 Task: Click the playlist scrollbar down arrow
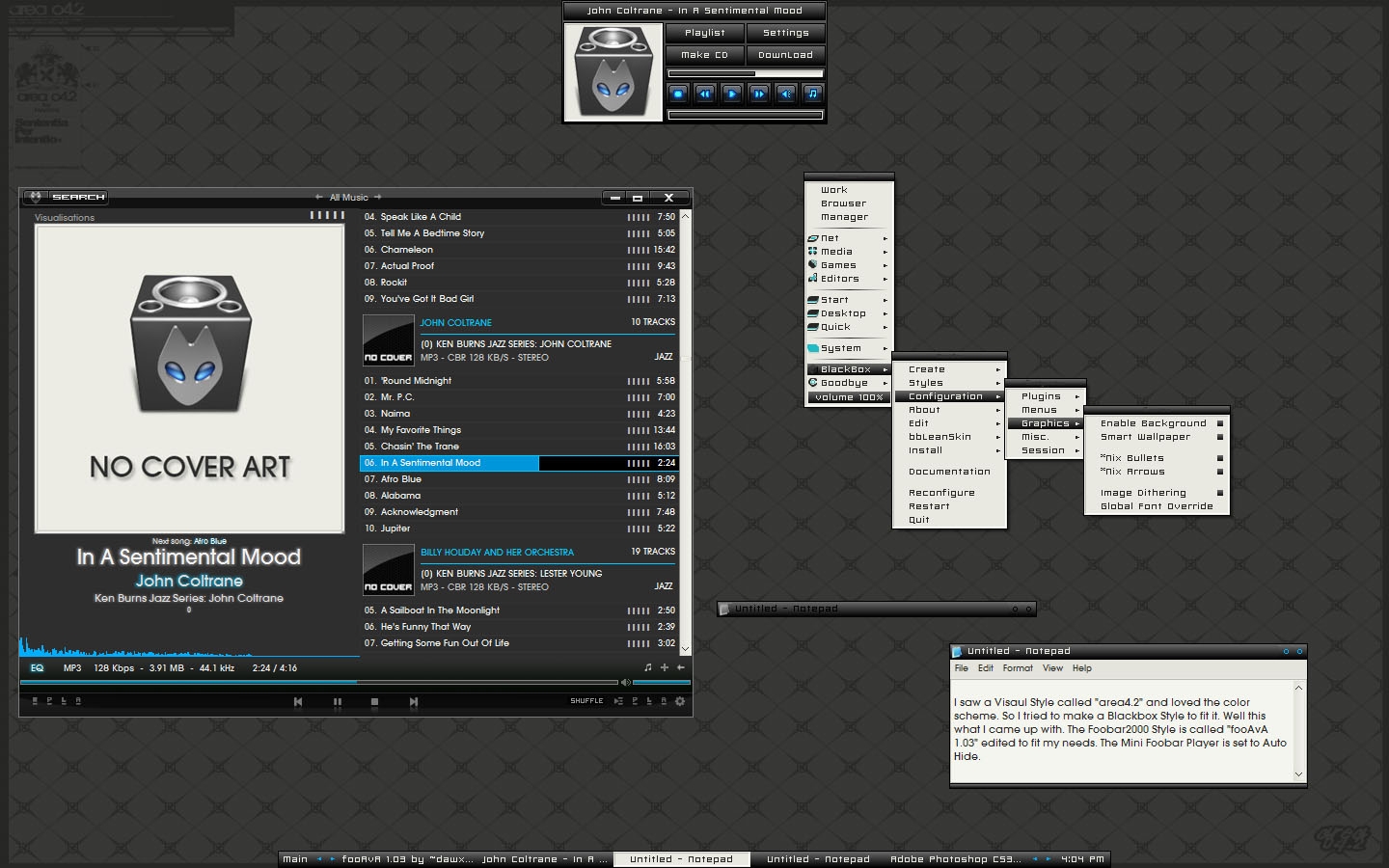click(x=686, y=649)
